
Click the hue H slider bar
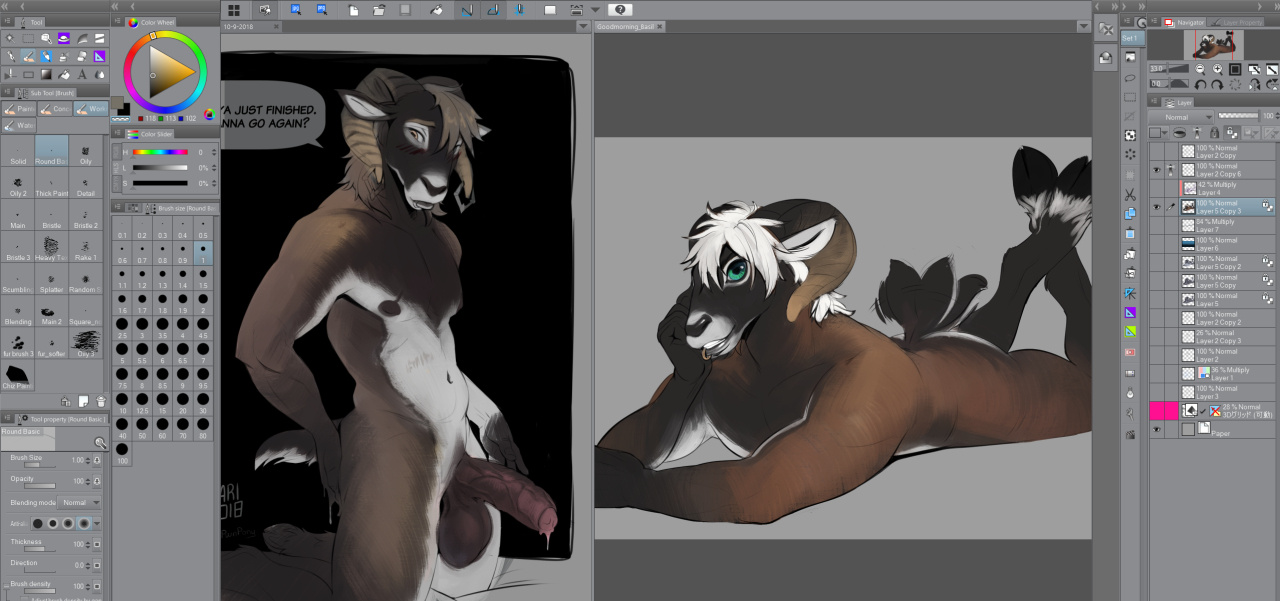click(160, 152)
